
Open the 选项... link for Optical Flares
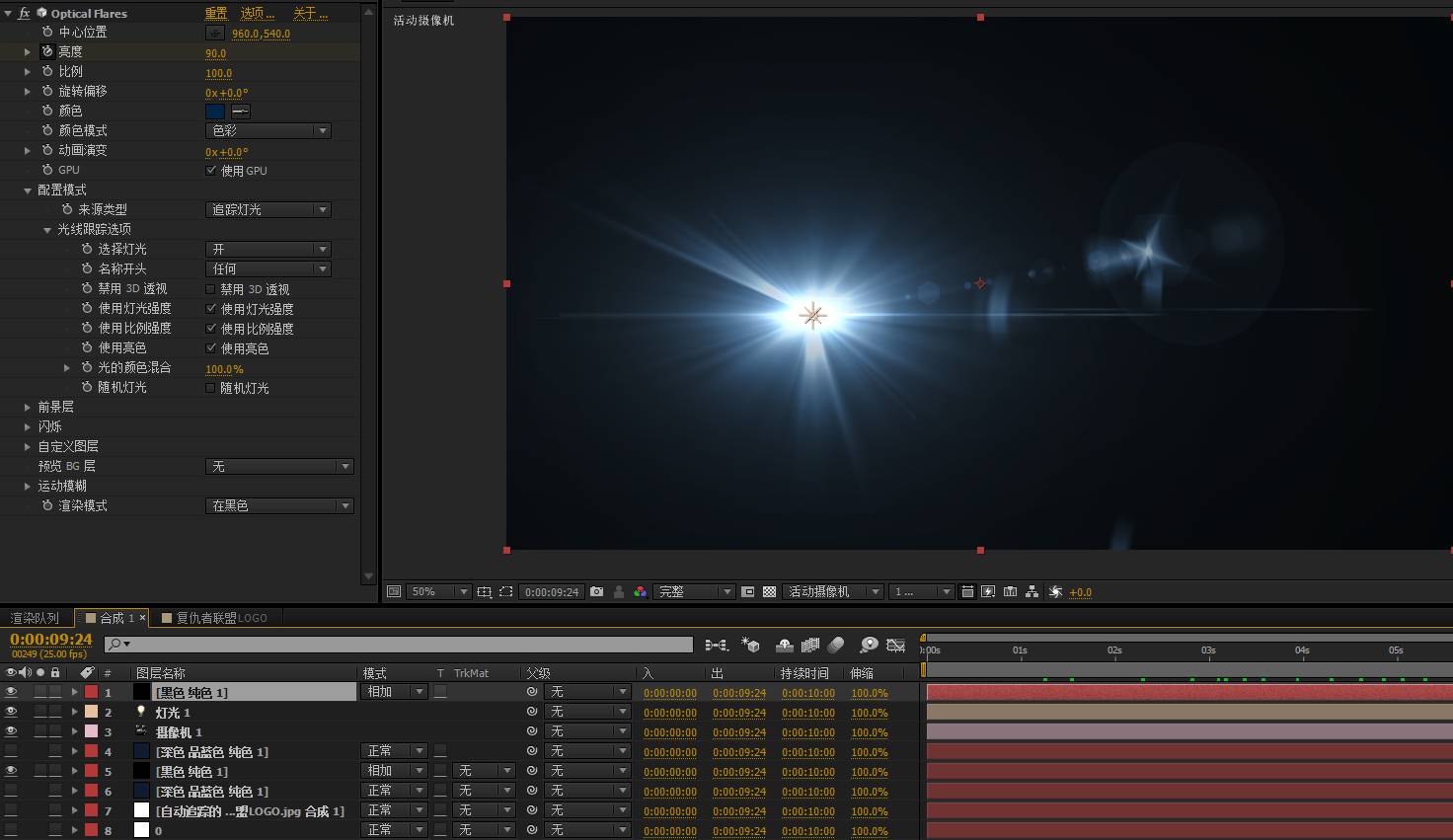258,13
